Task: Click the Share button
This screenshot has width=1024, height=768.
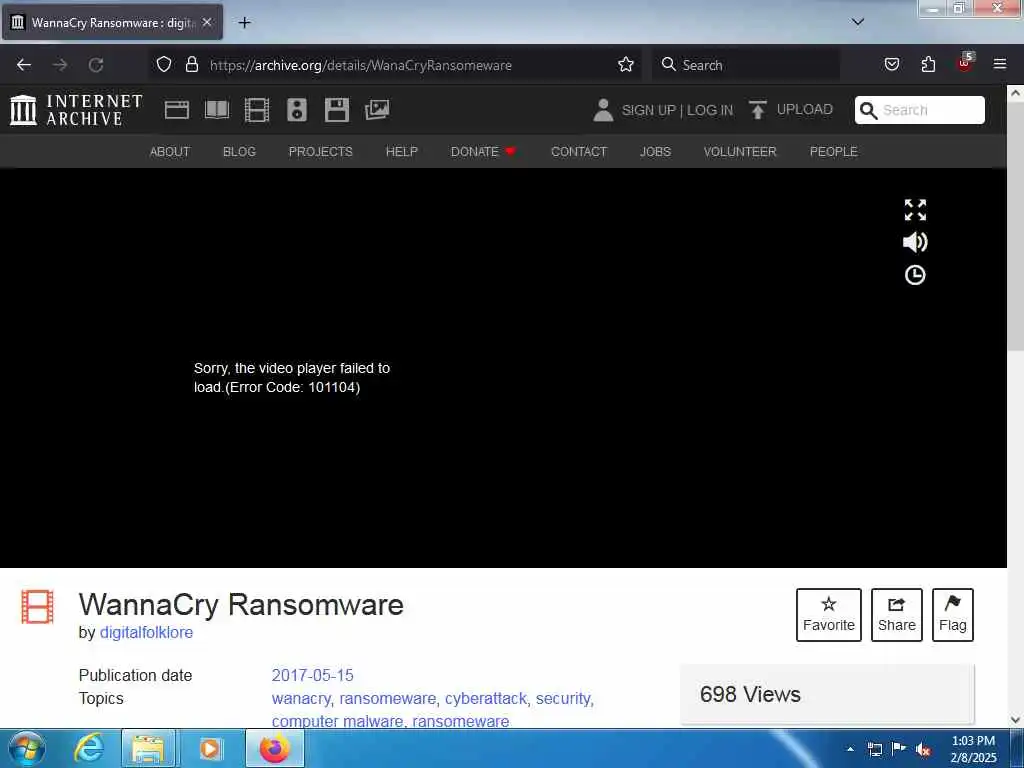Action: coord(897,615)
